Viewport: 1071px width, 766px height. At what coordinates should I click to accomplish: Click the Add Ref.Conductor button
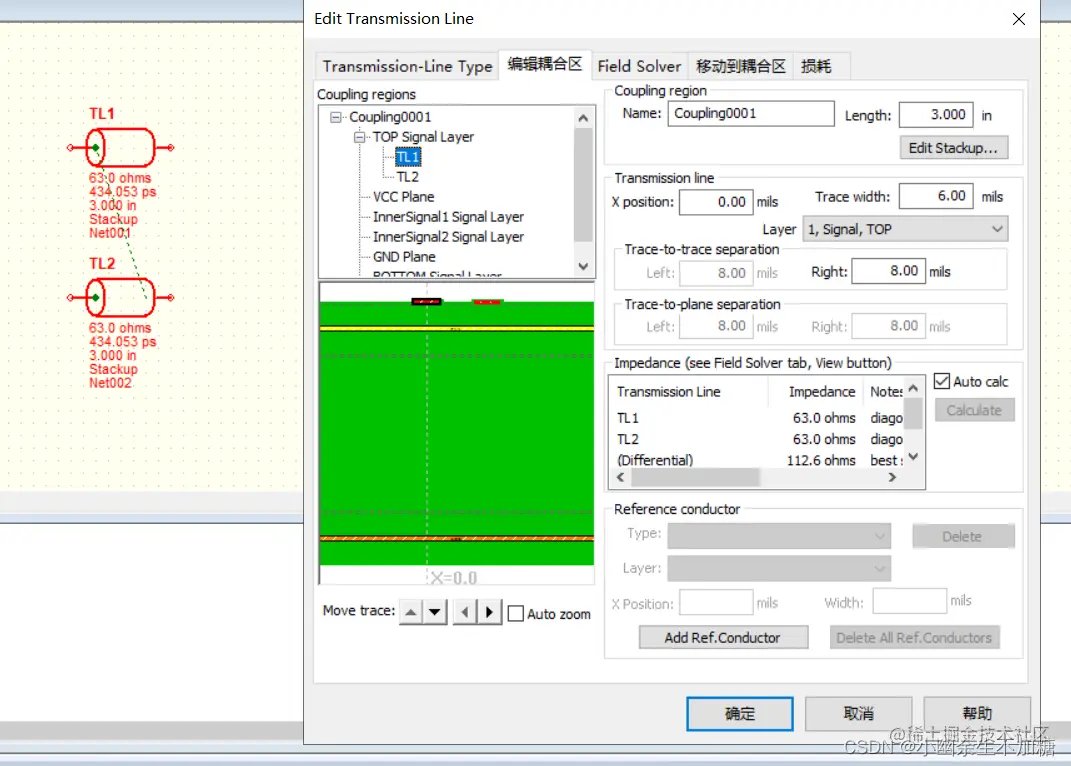click(x=723, y=638)
